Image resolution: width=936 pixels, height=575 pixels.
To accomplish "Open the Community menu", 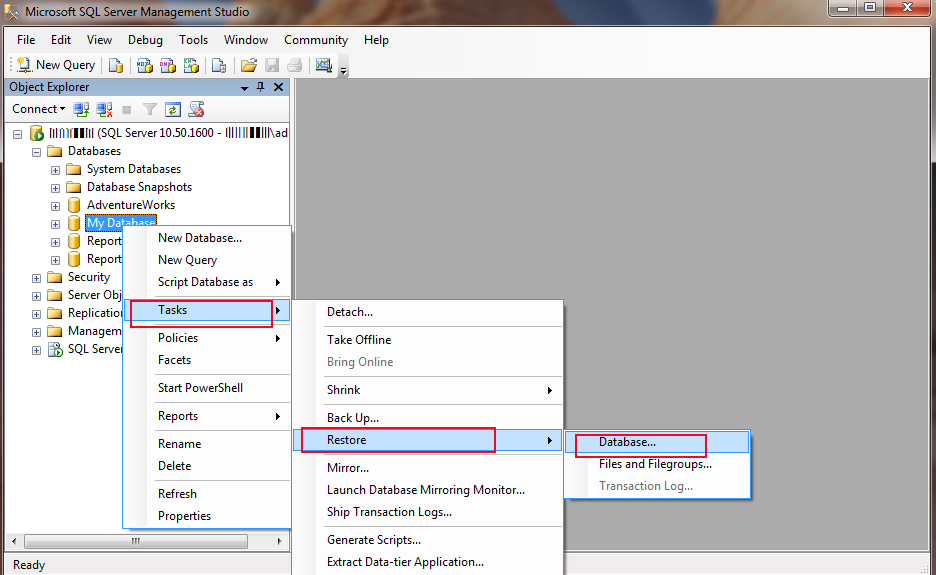I will click(x=316, y=40).
